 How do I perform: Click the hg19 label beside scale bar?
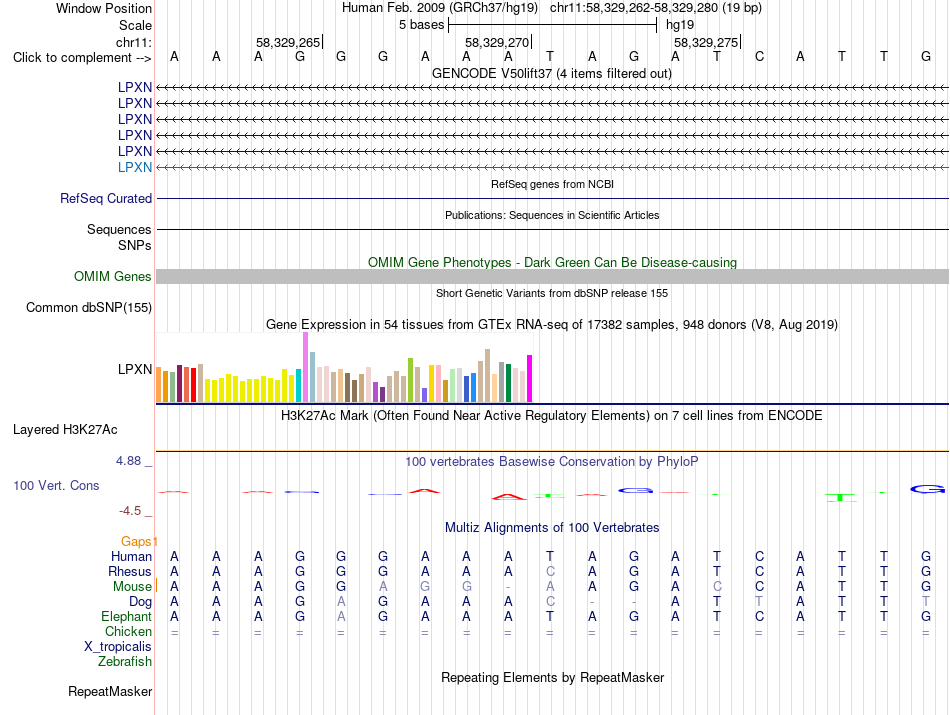pyautogui.click(x=680, y=25)
